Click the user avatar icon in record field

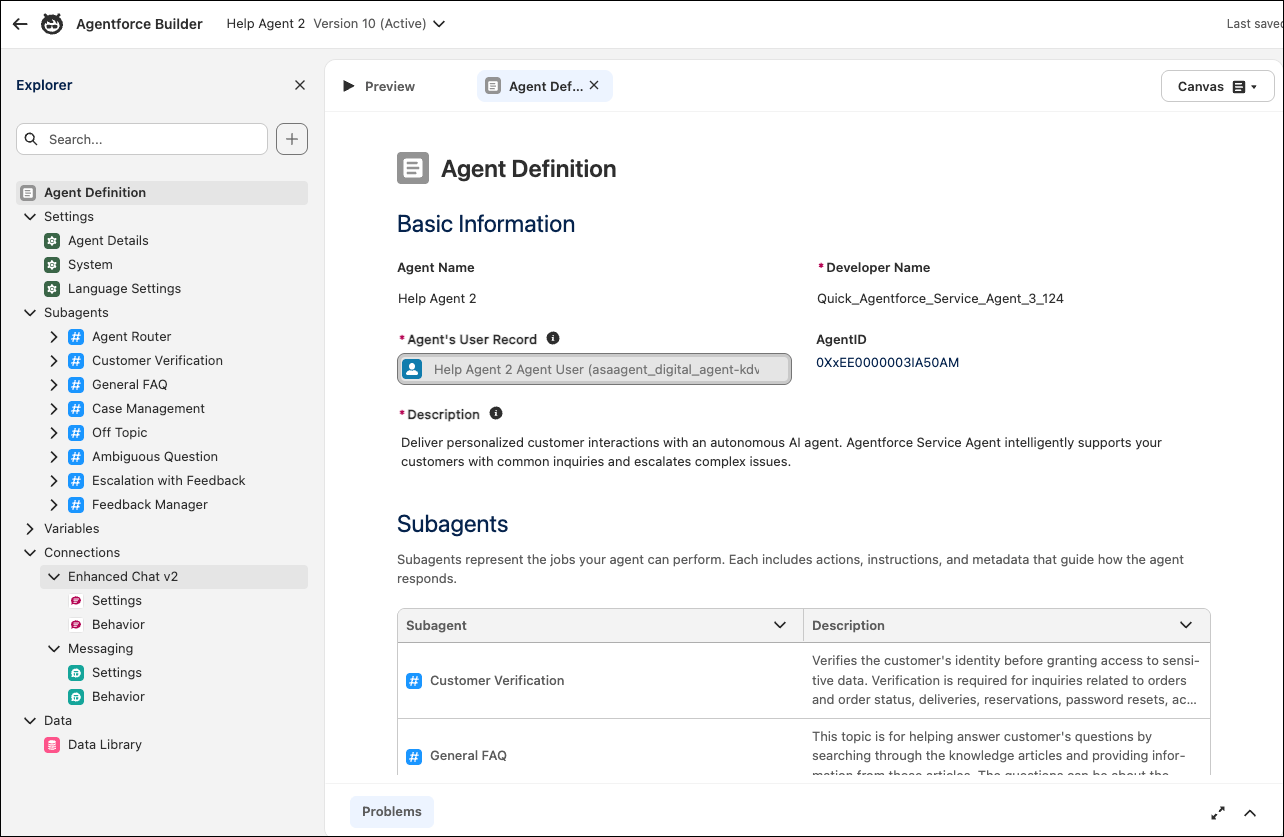pos(412,369)
